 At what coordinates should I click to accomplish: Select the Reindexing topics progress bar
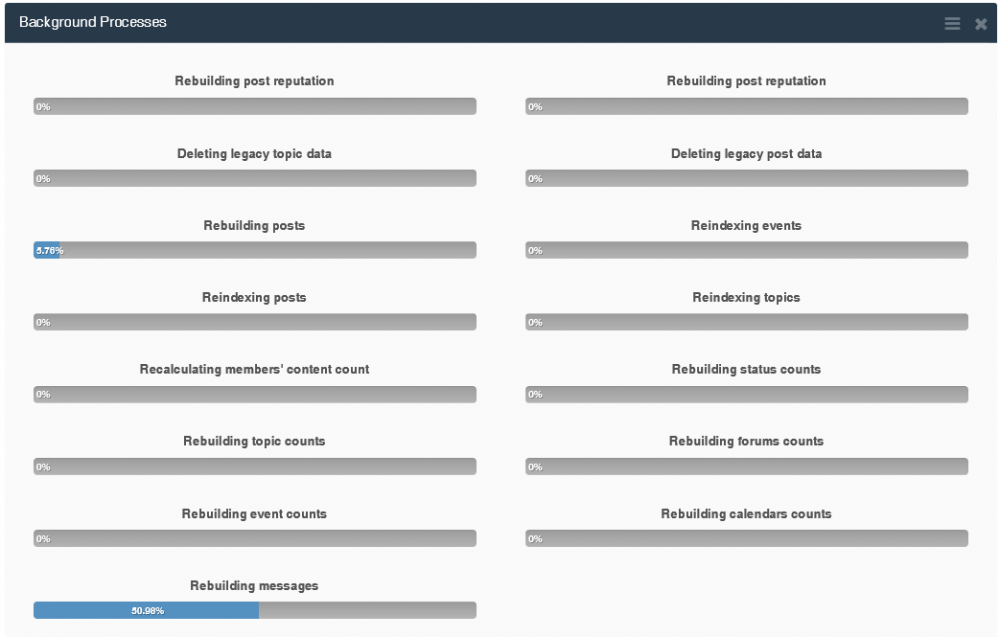(746, 323)
